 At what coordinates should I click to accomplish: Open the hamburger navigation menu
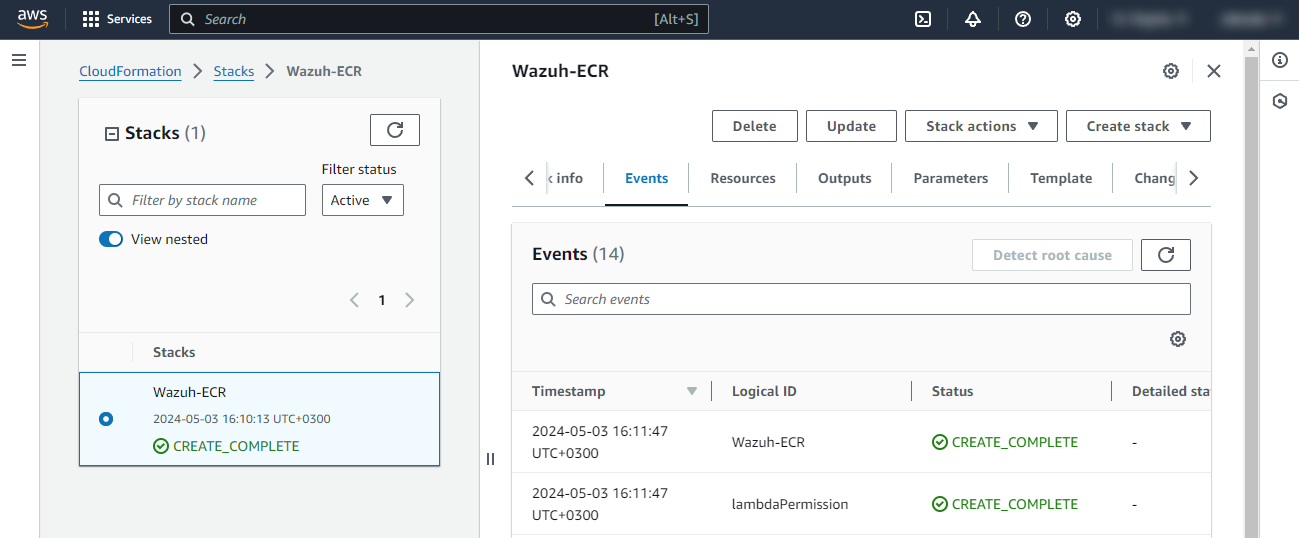(18, 60)
